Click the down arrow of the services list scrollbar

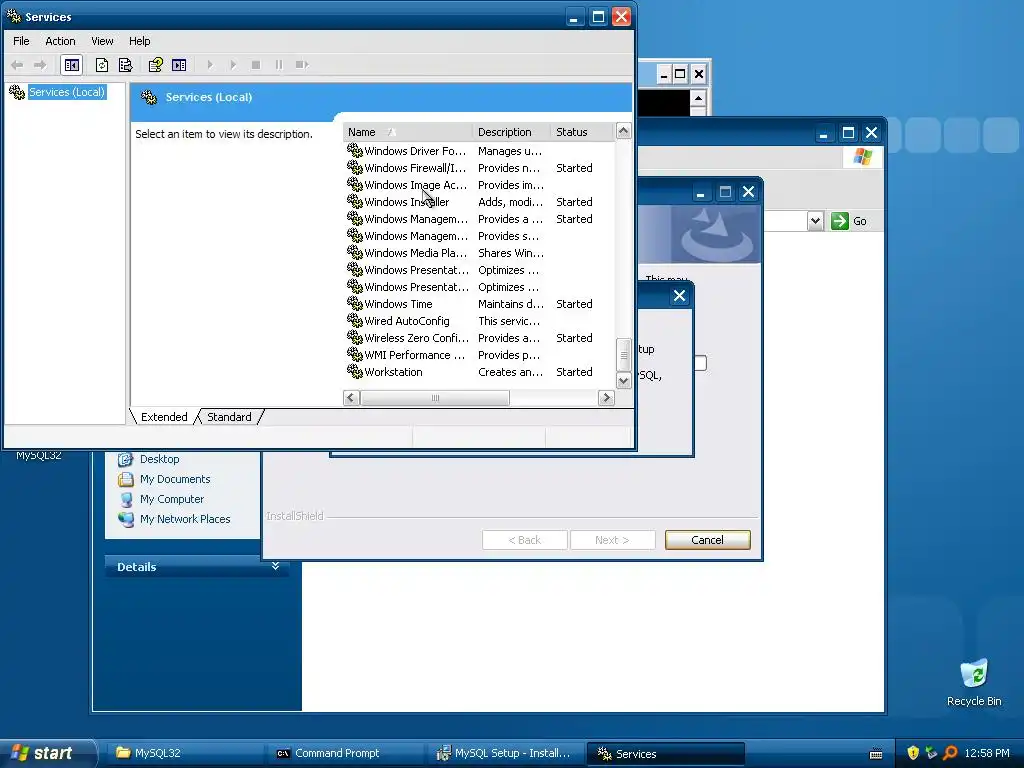coord(624,380)
